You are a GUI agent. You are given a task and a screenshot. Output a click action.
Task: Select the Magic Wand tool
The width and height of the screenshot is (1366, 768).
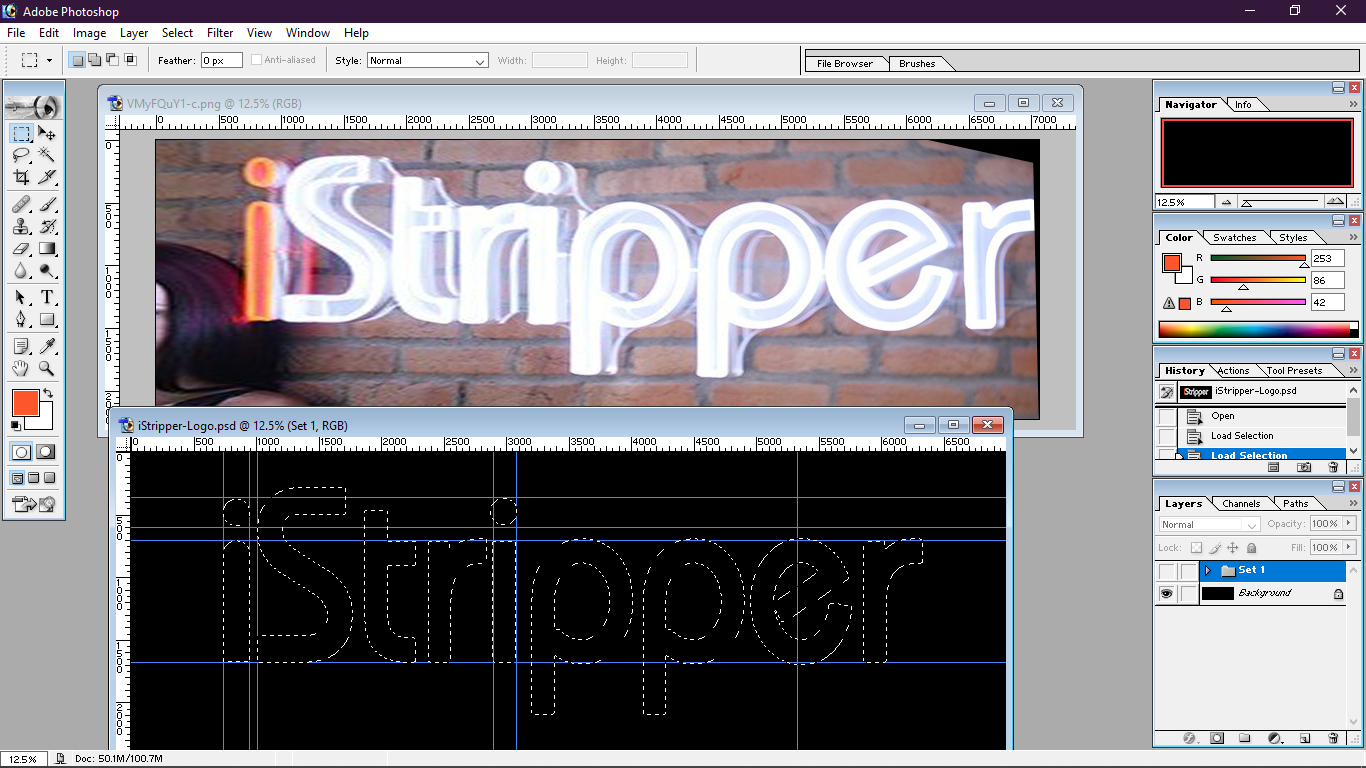[x=46, y=155]
